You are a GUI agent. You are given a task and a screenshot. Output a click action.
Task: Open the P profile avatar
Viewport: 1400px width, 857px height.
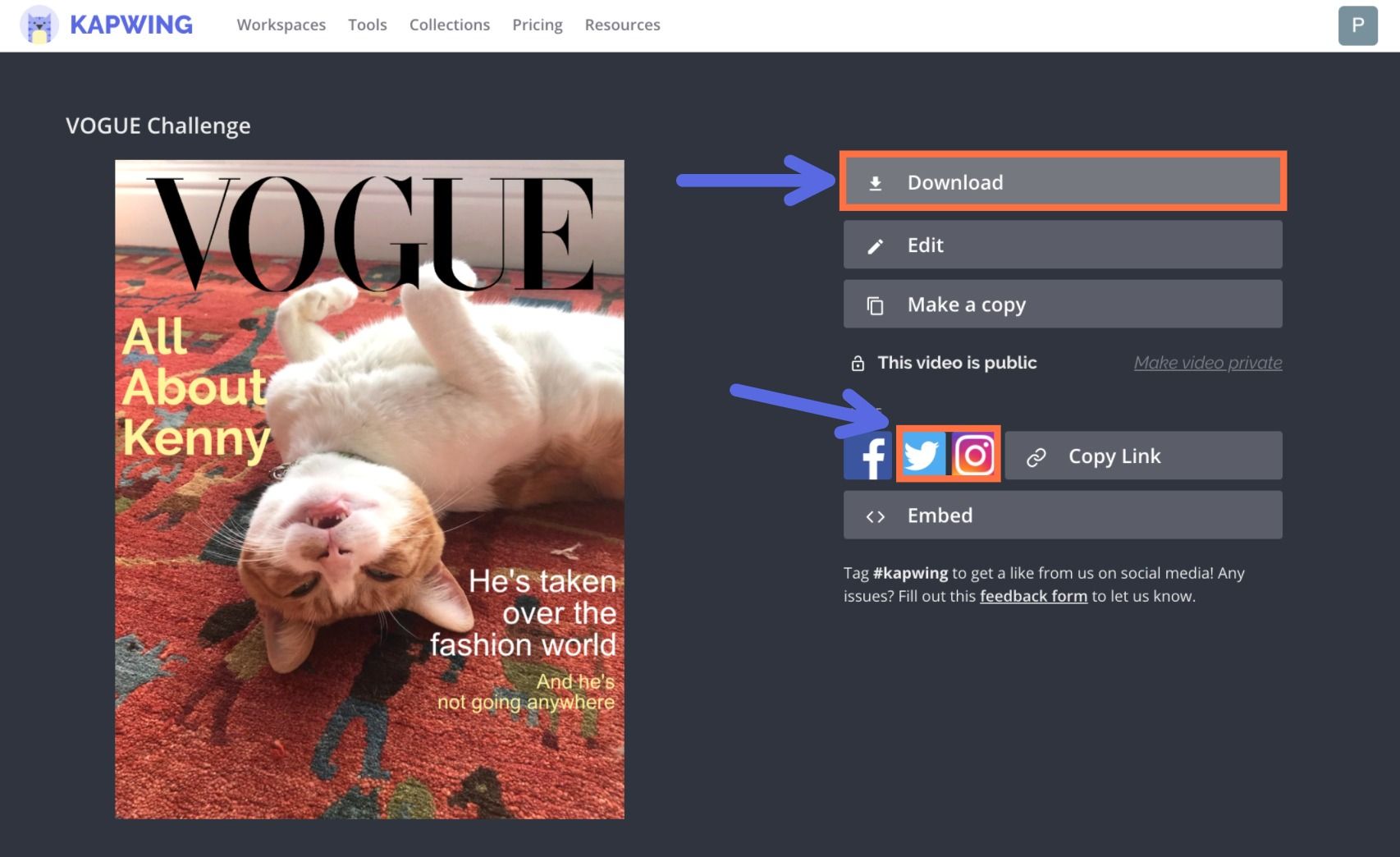click(x=1358, y=25)
